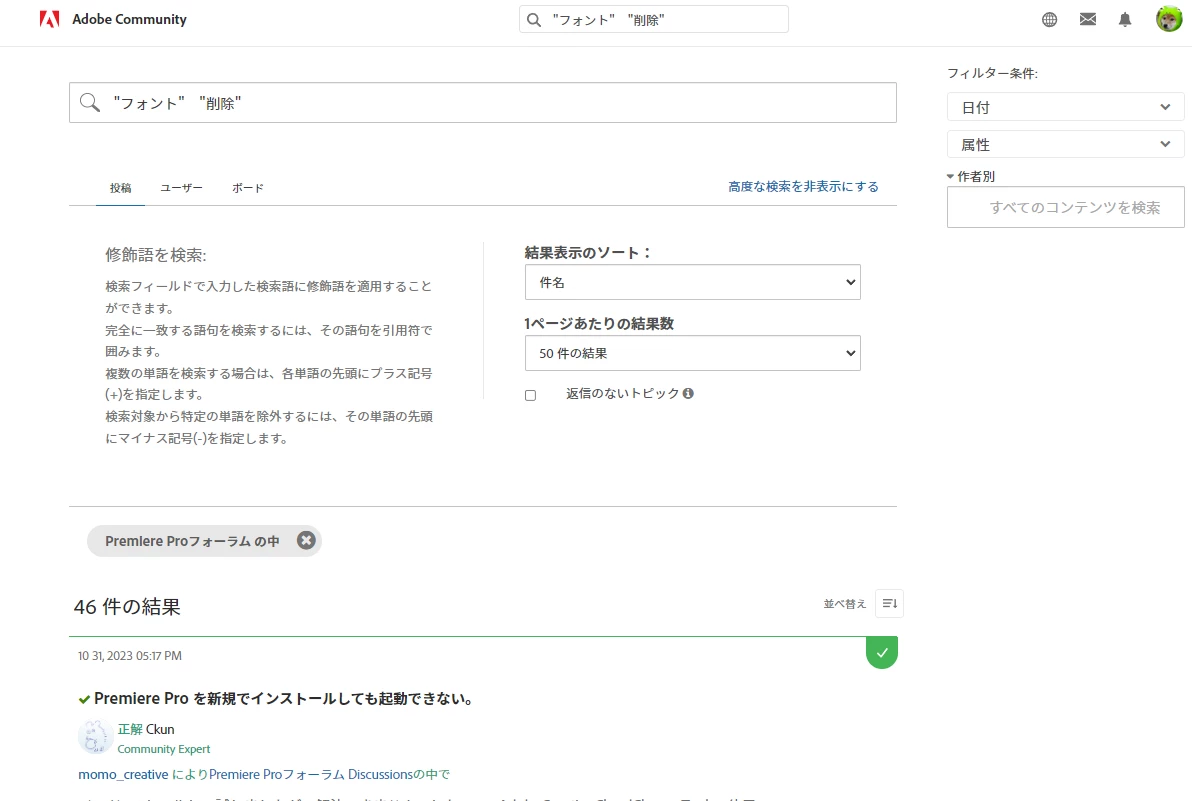Open the Premiere Pro を新規でインストール post title

click(x=285, y=698)
